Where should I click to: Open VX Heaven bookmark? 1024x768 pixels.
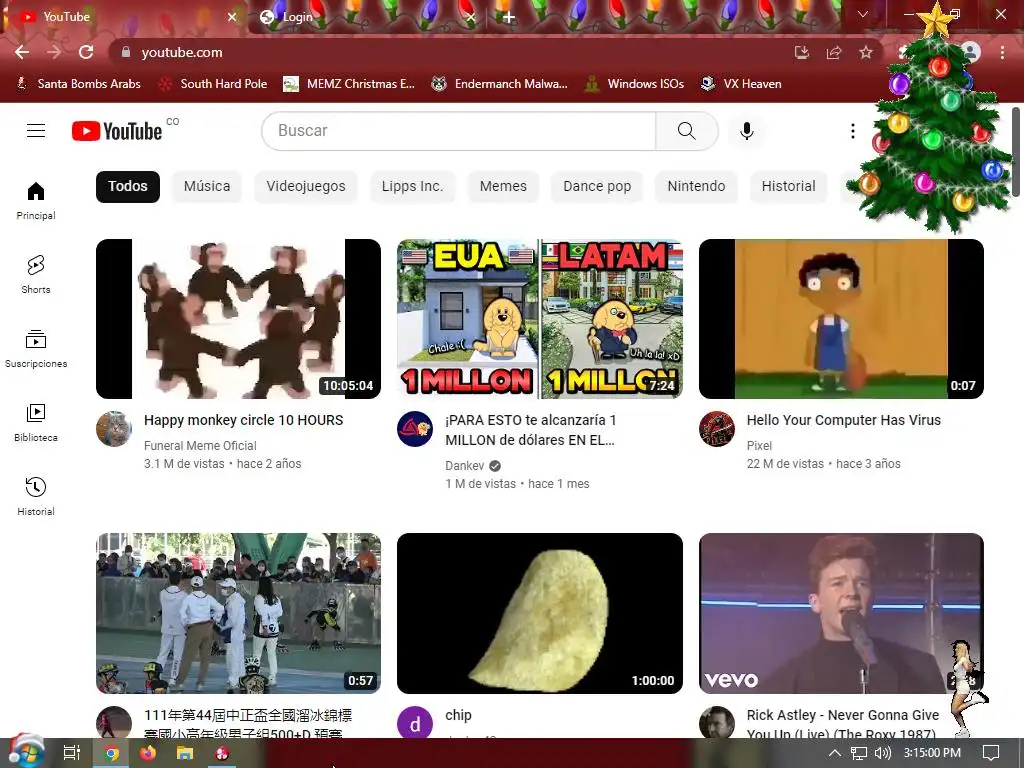click(x=741, y=84)
